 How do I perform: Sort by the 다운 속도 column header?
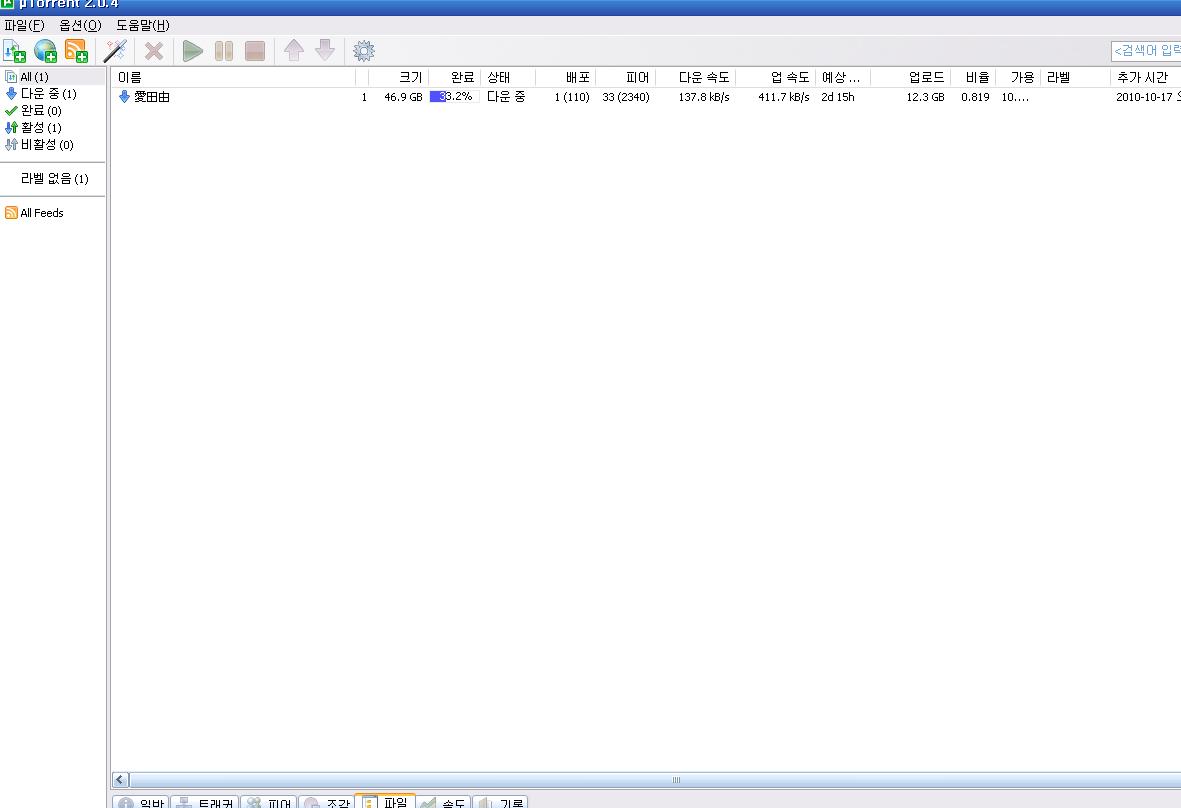pyautogui.click(x=695, y=78)
